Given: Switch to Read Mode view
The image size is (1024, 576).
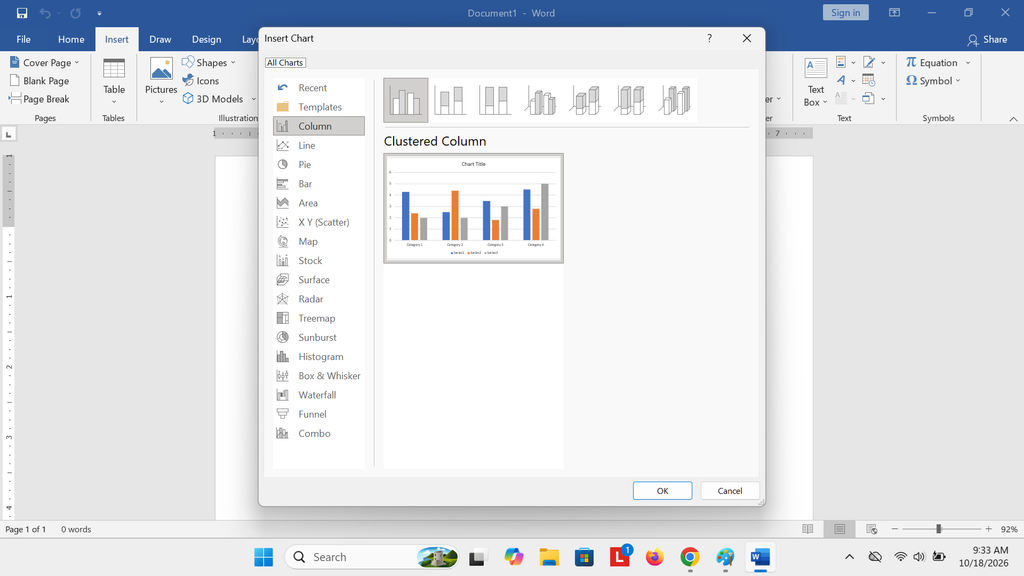Looking at the screenshot, I should coord(808,529).
